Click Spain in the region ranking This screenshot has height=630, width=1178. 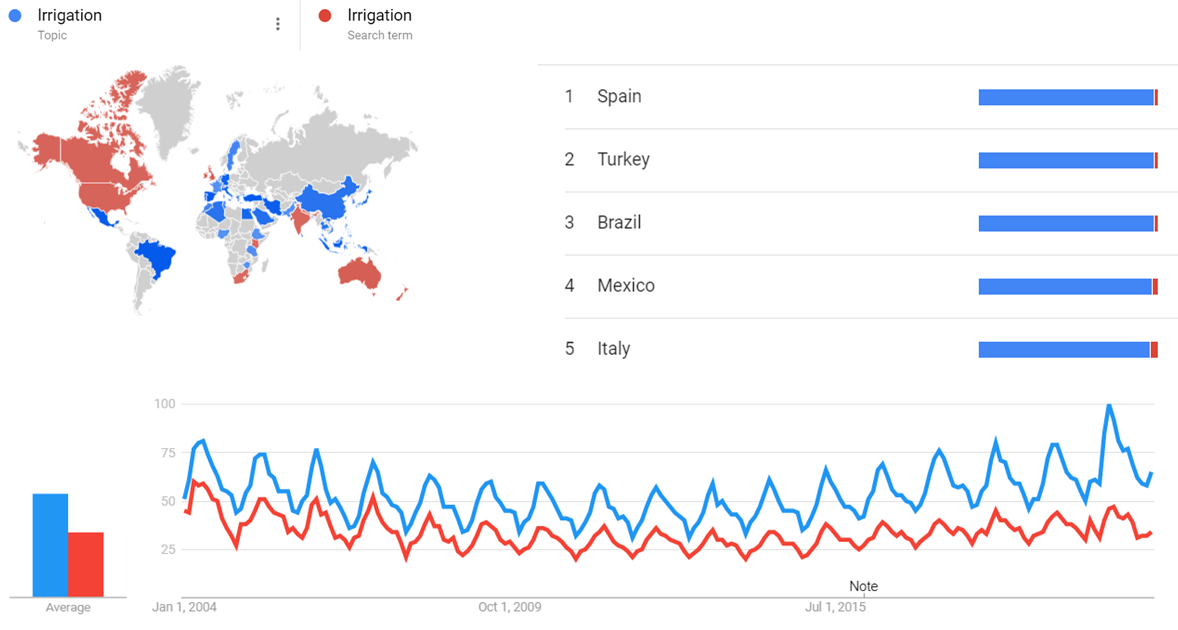pyautogui.click(x=619, y=97)
